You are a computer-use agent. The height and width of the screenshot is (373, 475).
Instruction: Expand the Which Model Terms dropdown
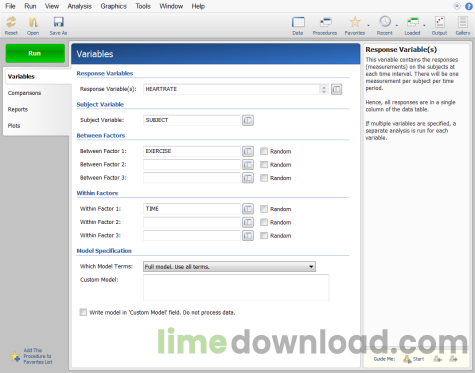click(x=229, y=267)
